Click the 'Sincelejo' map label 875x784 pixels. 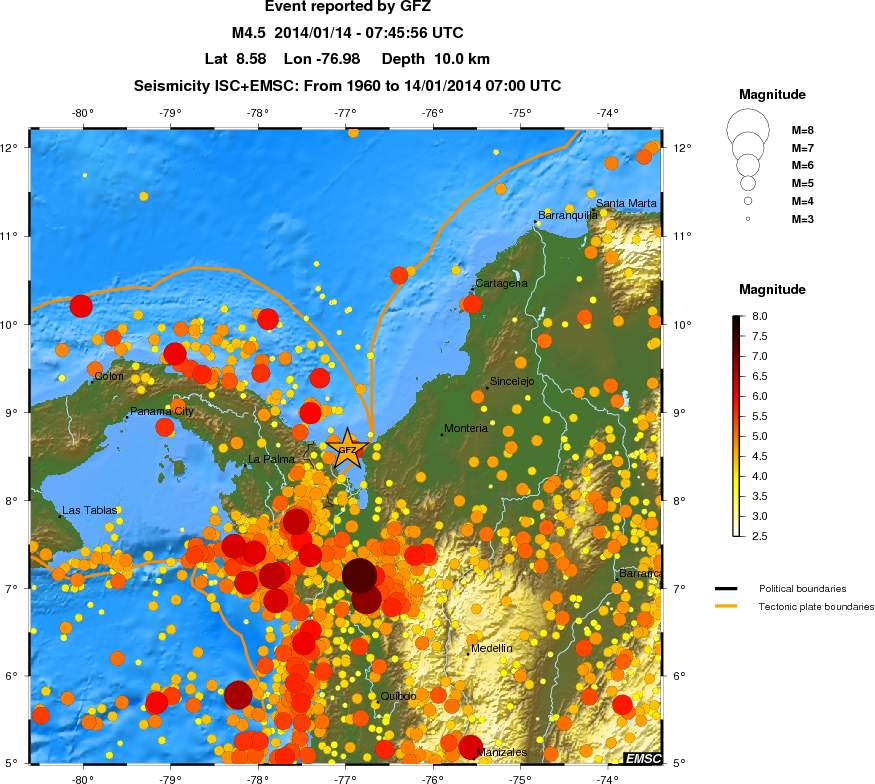tap(512, 381)
